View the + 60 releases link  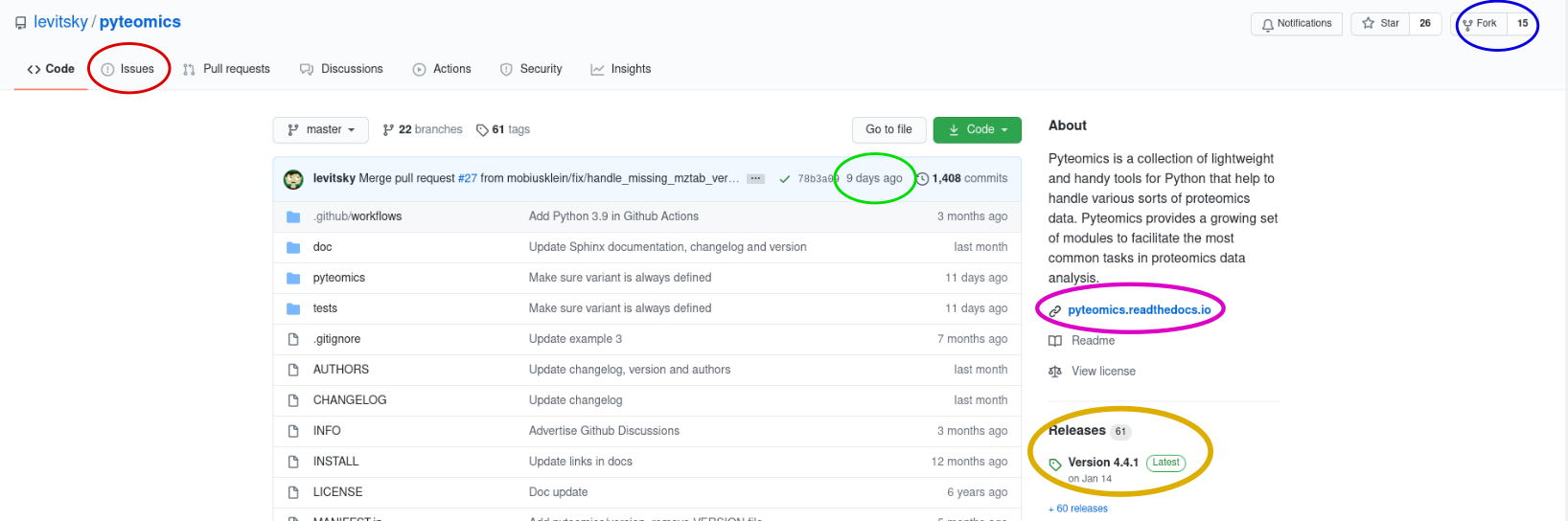[1078, 509]
